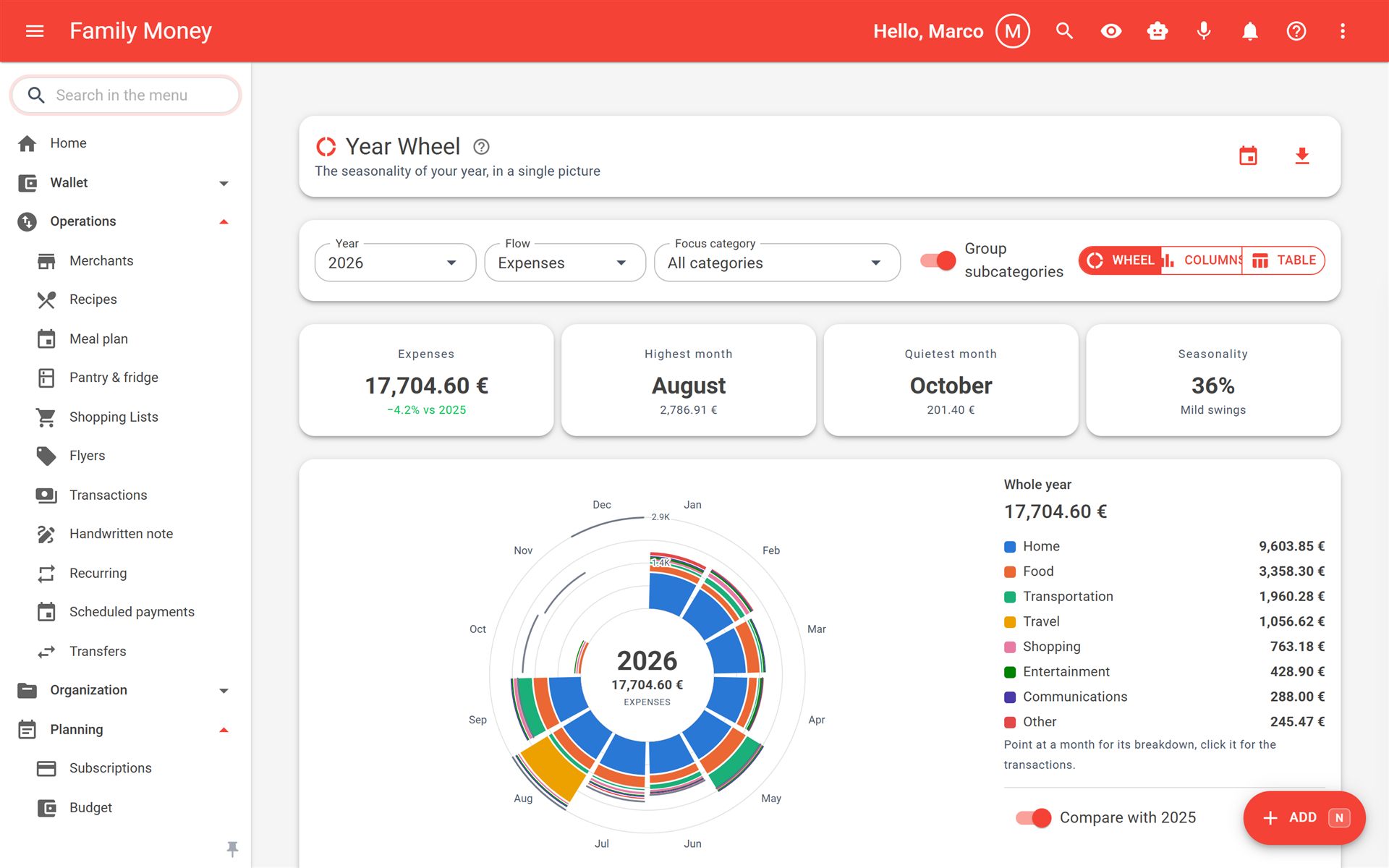Image resolution: width=1389 pixels, height=868 pixels.
Task: Switch to COLUMNS view
Action: pos(1202,260)
